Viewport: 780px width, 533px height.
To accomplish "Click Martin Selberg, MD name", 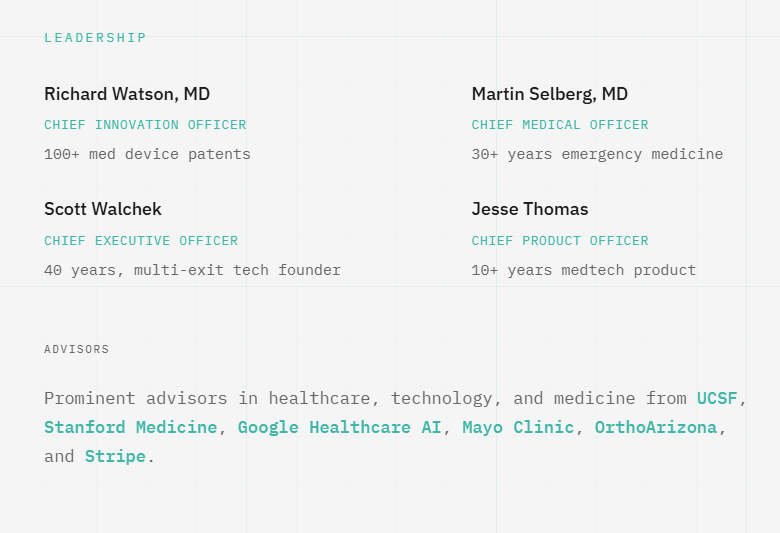I will click(x=550, y=94).
